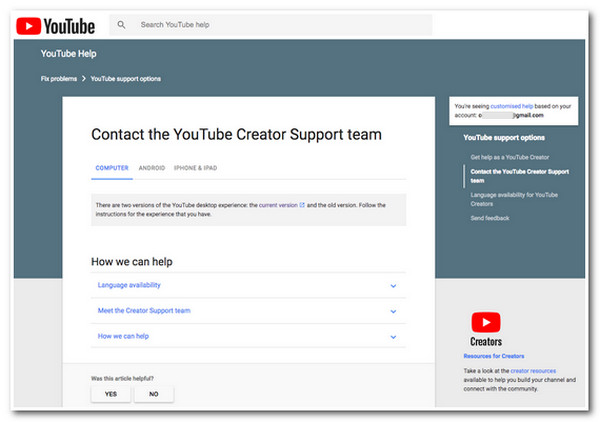Expand Meet the Creator Support team

coord(248,311)
